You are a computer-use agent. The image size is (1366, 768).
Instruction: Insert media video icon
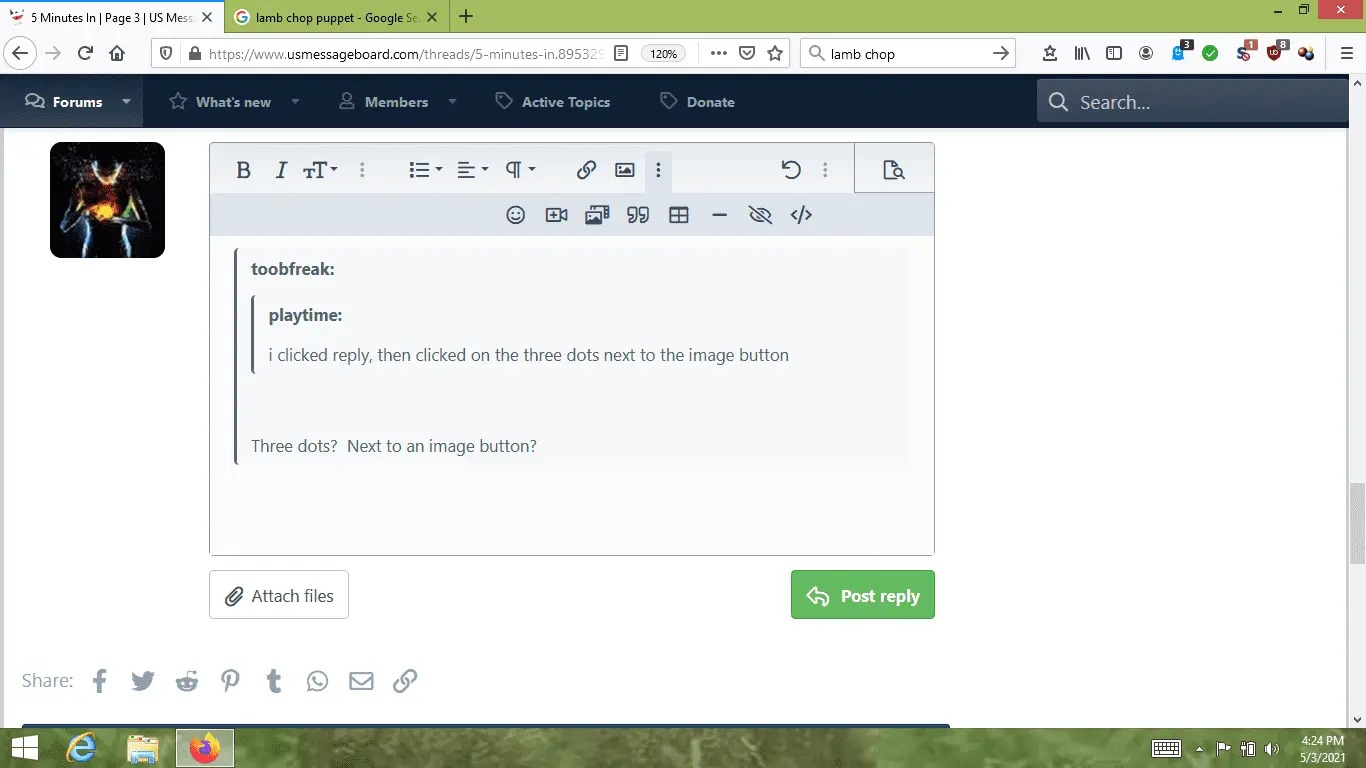[556, 215]
